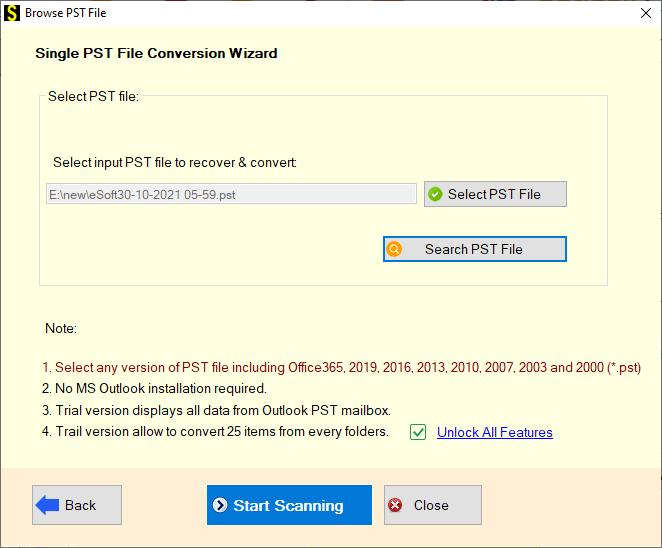Click the PST file path input field
662x548 pixels.
point(231,194)
